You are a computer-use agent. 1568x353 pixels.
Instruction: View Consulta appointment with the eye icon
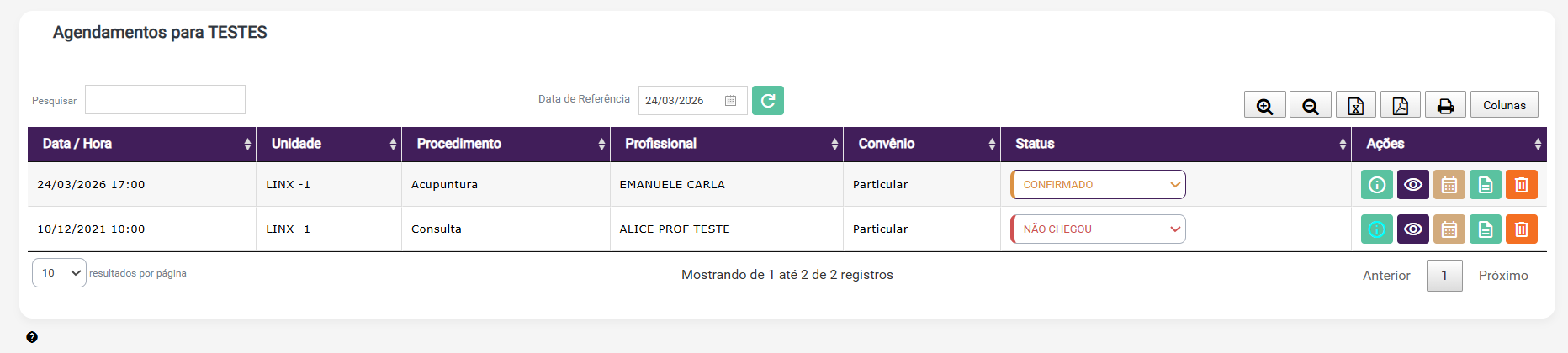click(1412, 229)
